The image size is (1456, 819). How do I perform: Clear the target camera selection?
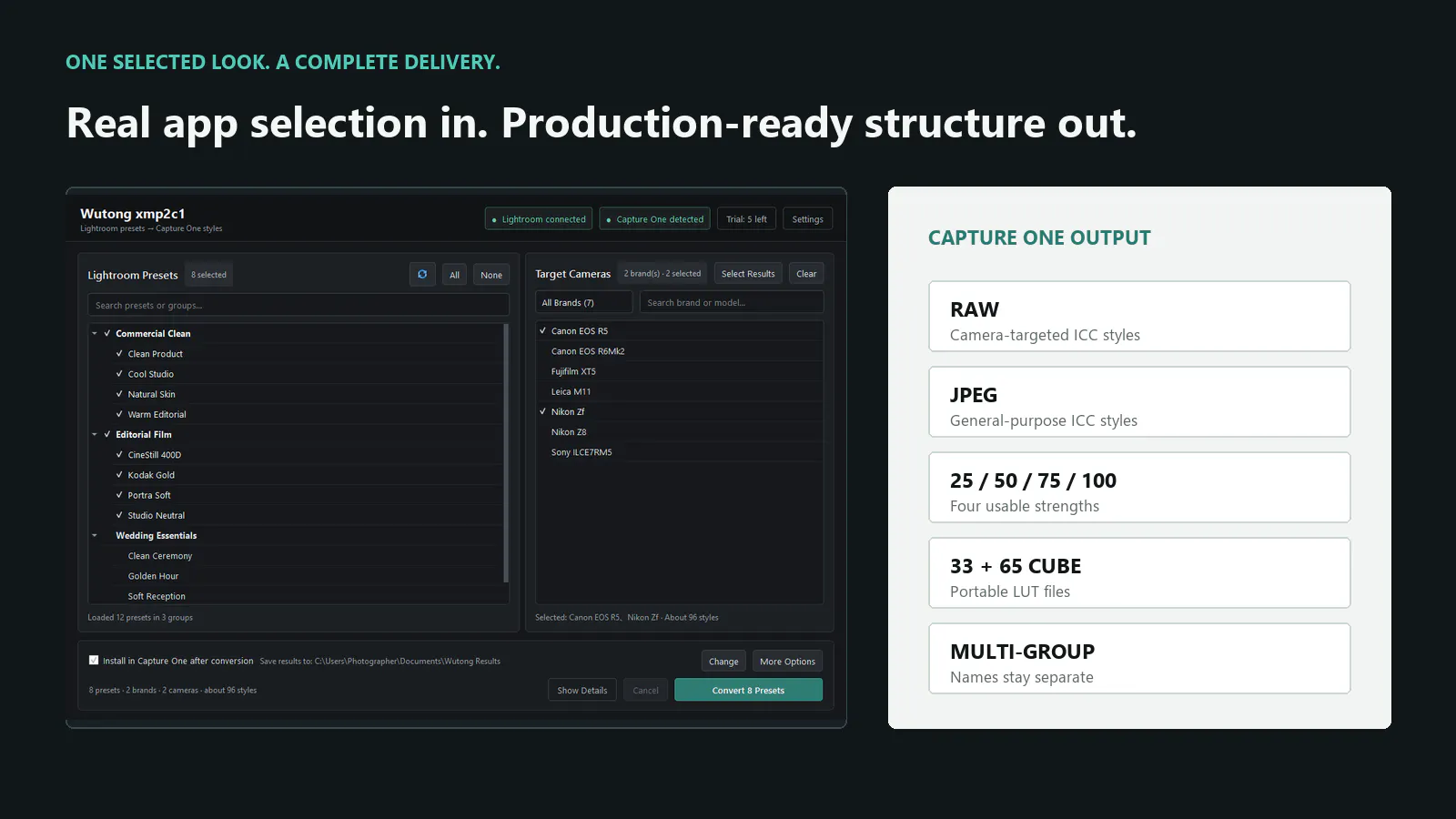pyautogui.click(x=806, y=273)
